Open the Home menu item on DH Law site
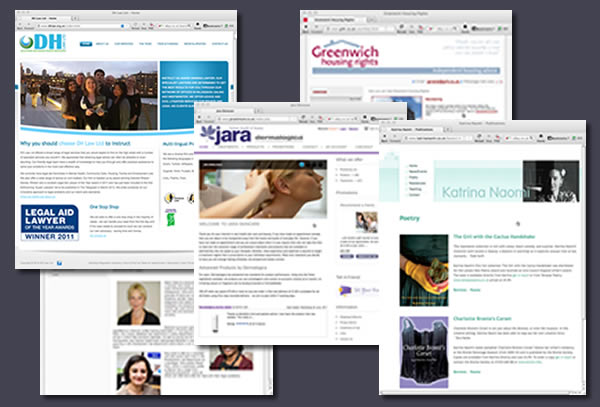 pos(86,44)
